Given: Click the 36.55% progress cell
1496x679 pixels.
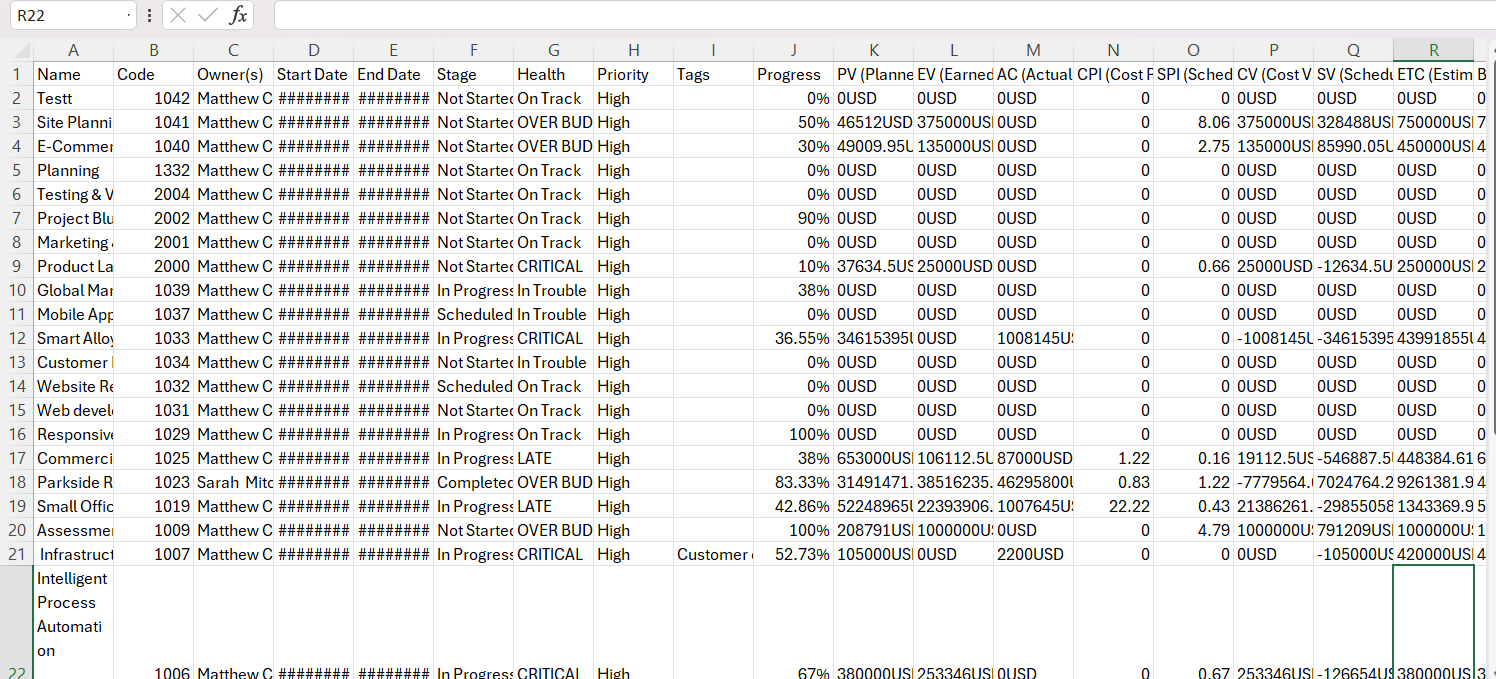Looking at the screenshot, I should pyautogui.click(x=793, y=338).
